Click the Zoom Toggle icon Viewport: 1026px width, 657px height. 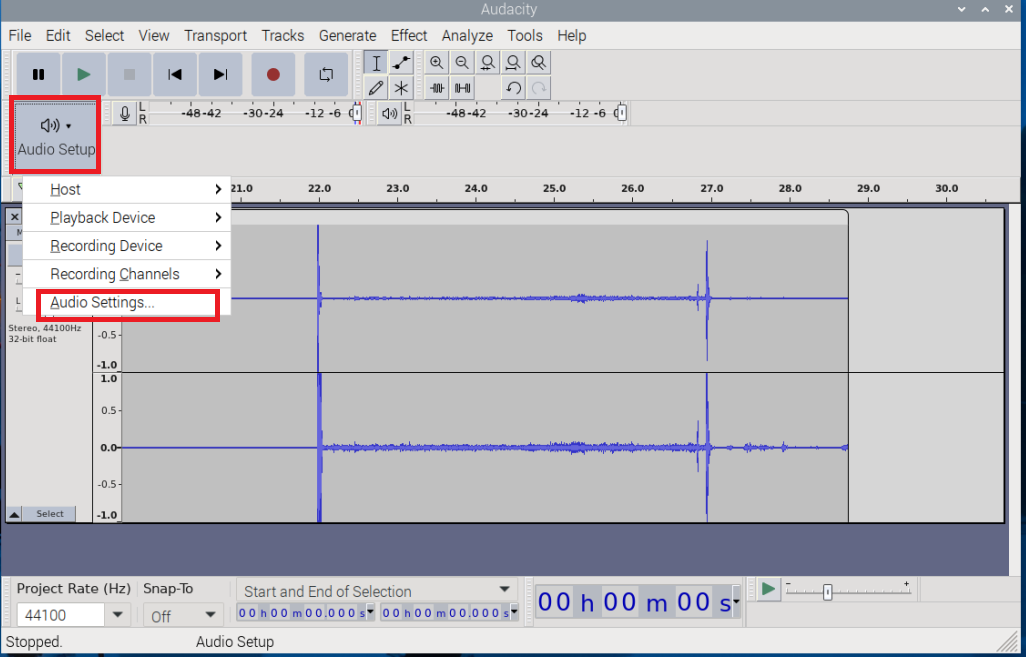(539, 63)
